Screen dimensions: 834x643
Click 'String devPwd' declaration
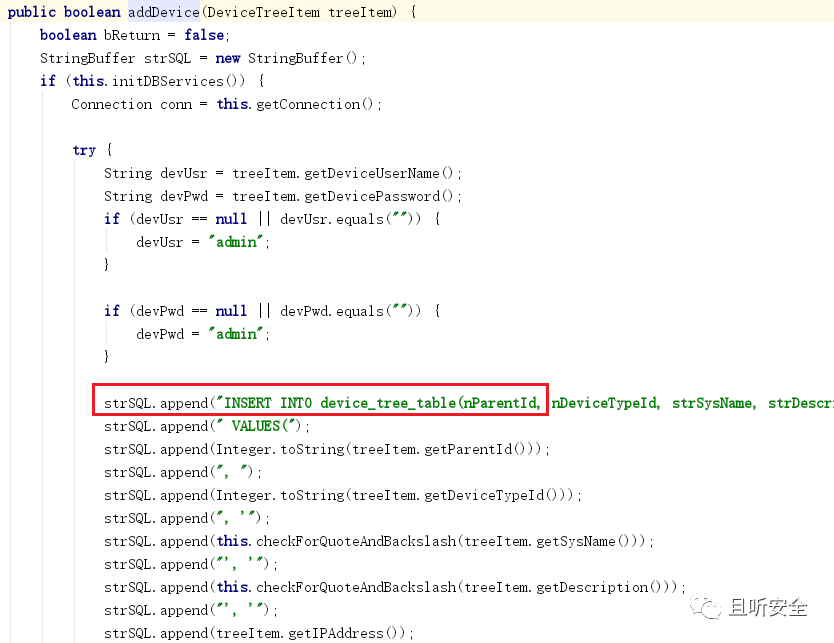[x=156, y=196]
